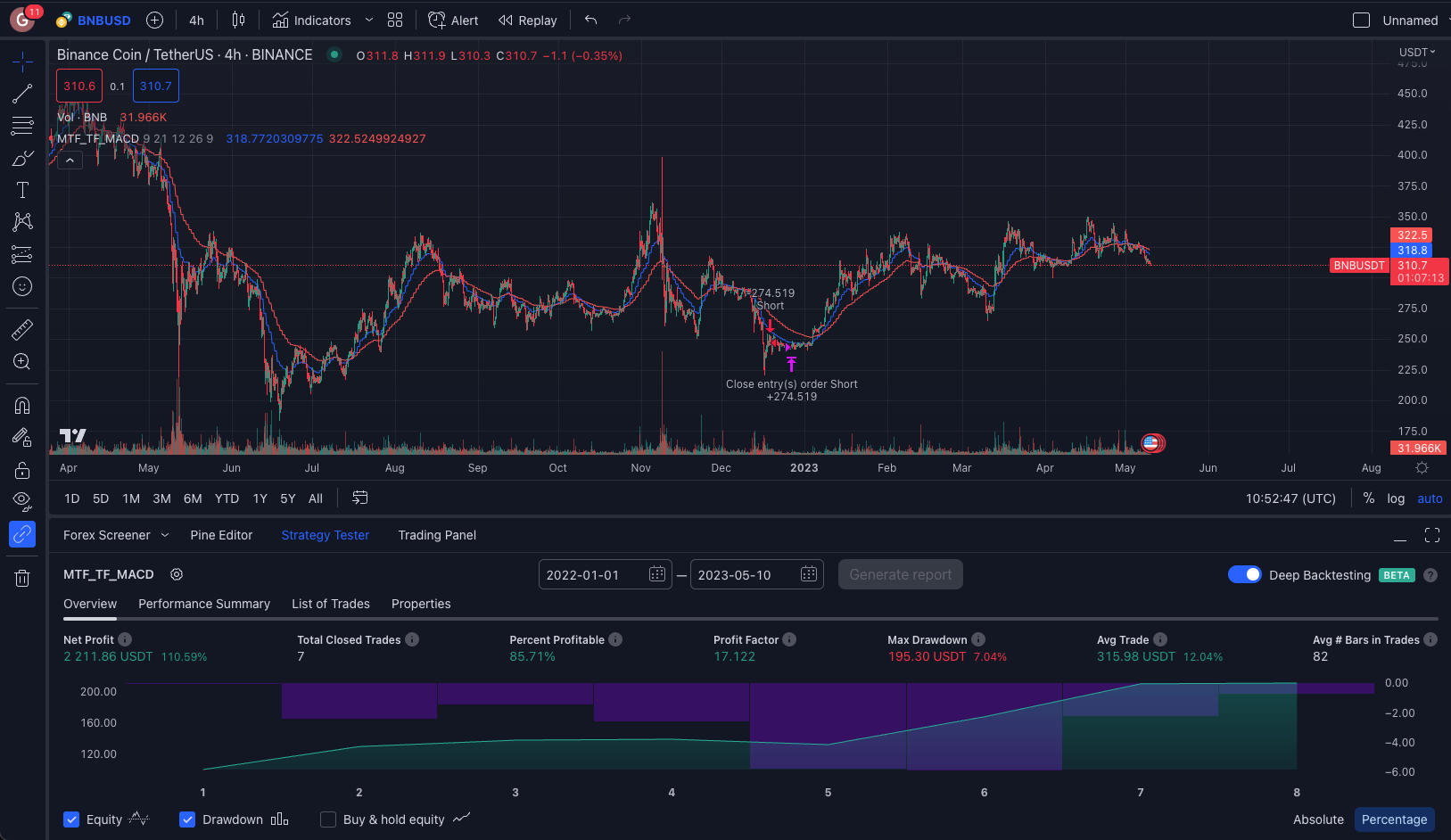The width and height of the screenshot is (1451, 840).
Task: Open the chart patterns tool
Action: 22,222
